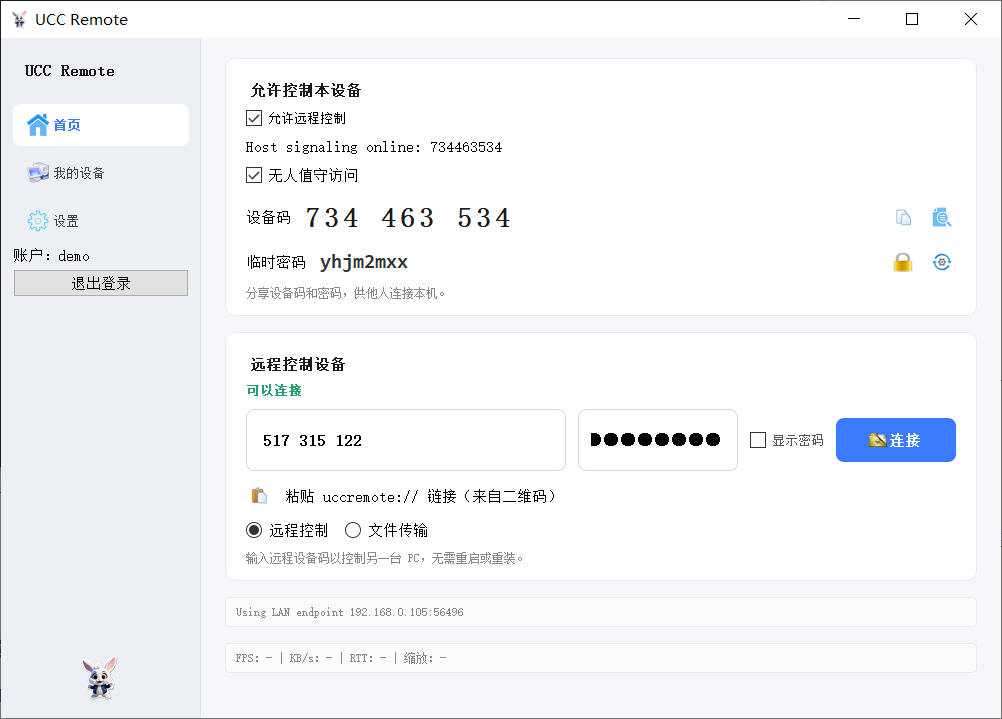Open 设置 settings page

(101, 221)
